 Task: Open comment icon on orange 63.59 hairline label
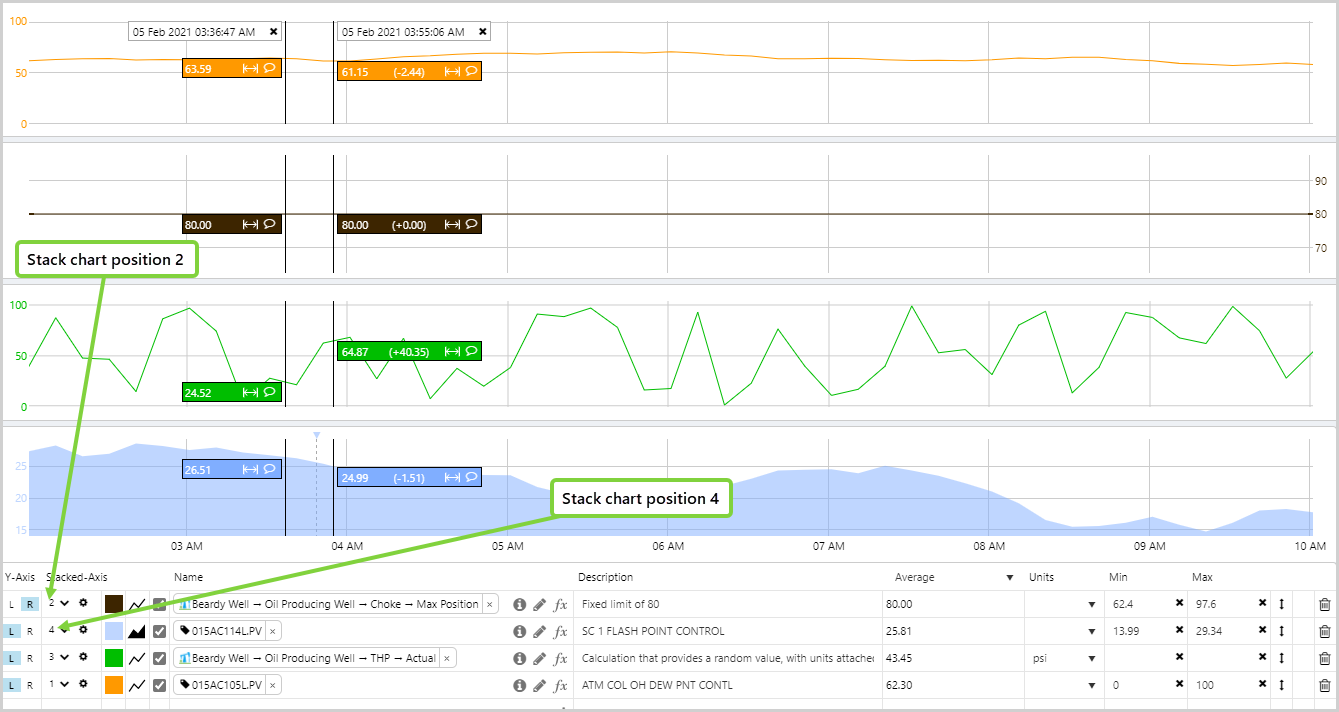pos(270,69)
